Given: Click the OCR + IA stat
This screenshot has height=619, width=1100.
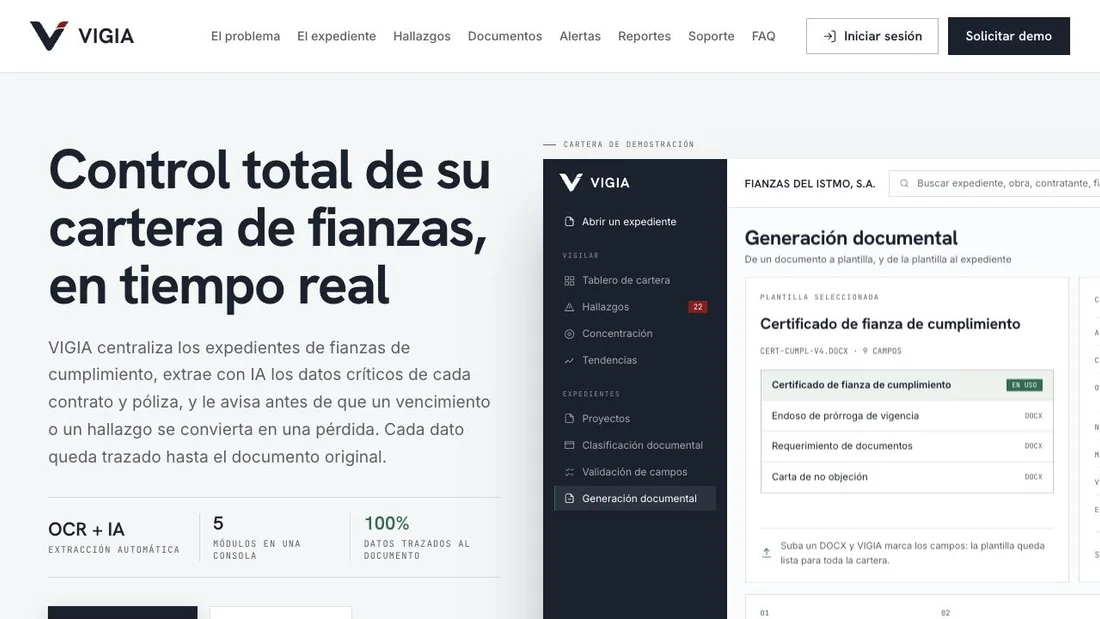Looking at the screenshot, I should [114, 537].
